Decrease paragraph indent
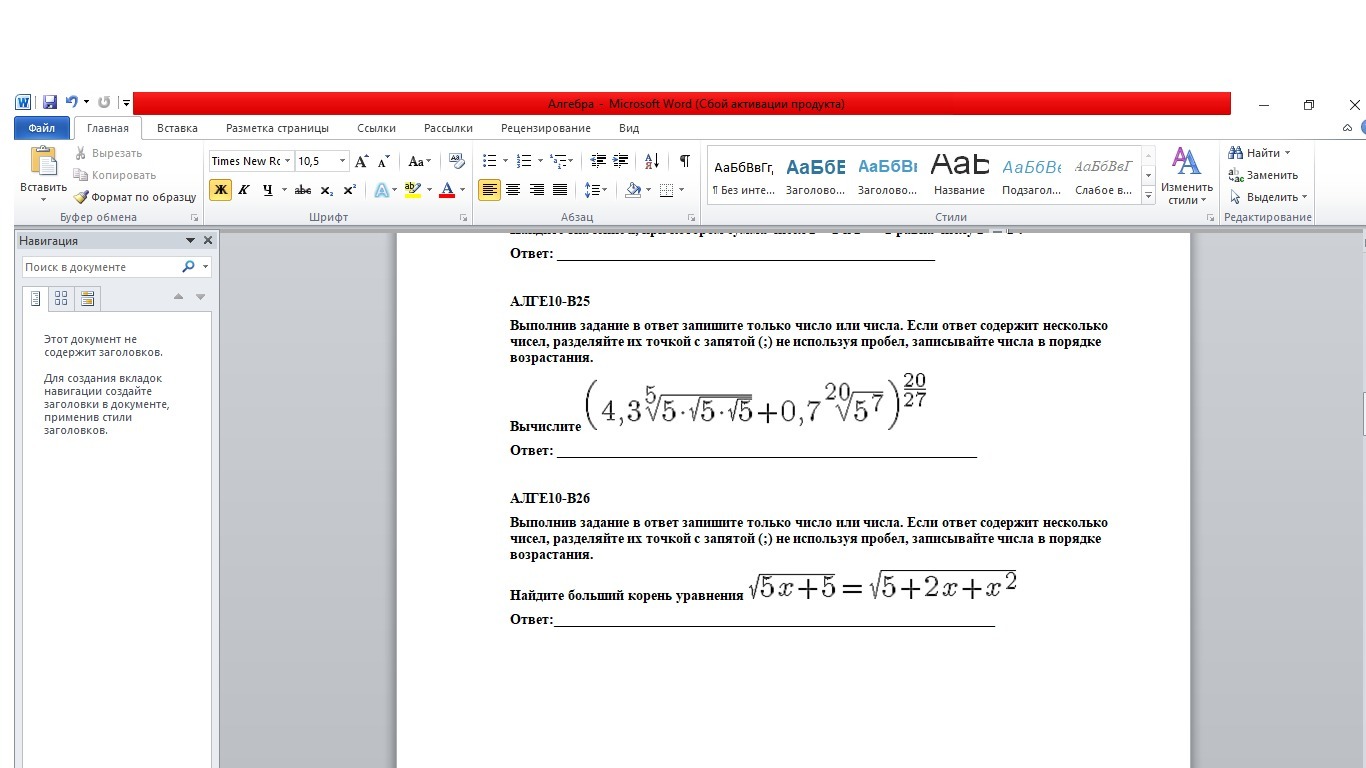1366x768 pixels. point(599,161)
